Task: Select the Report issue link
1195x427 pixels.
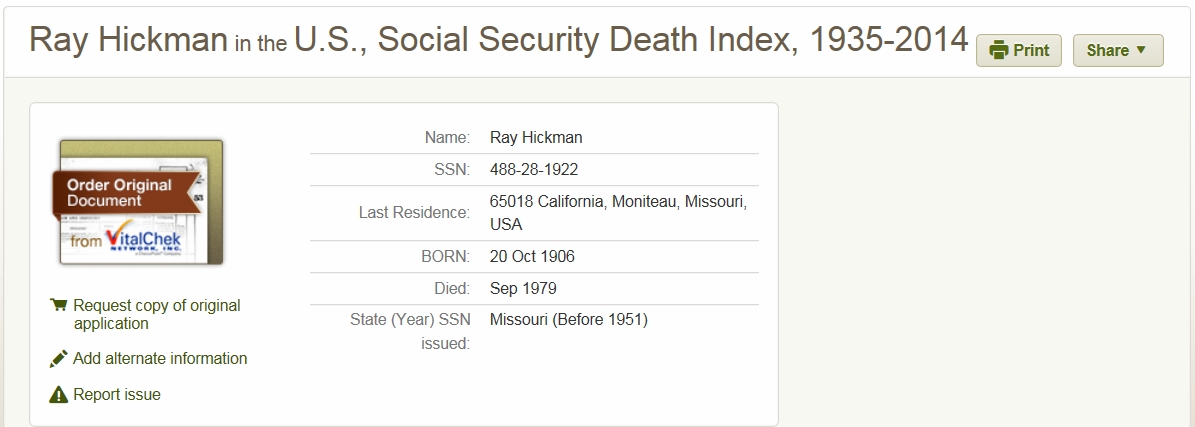Action: click(x=116, y=394)
